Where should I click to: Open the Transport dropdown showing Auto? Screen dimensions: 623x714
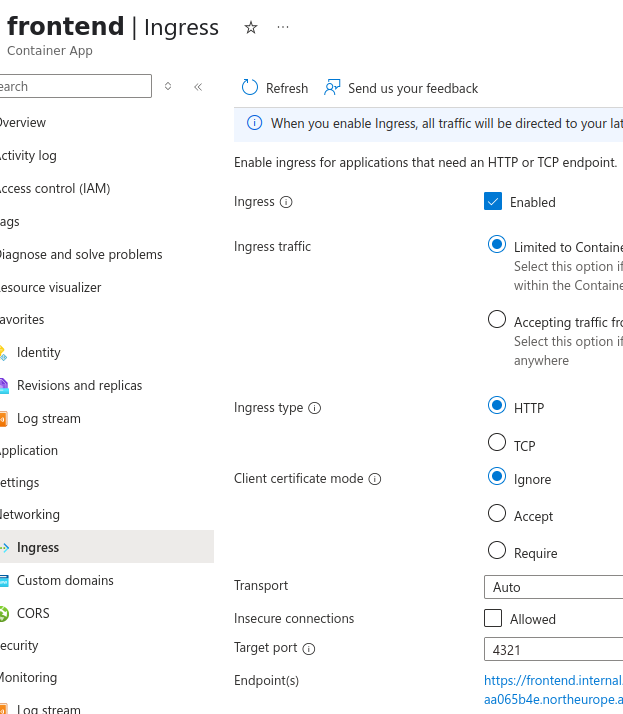click(x=553, y=587)
